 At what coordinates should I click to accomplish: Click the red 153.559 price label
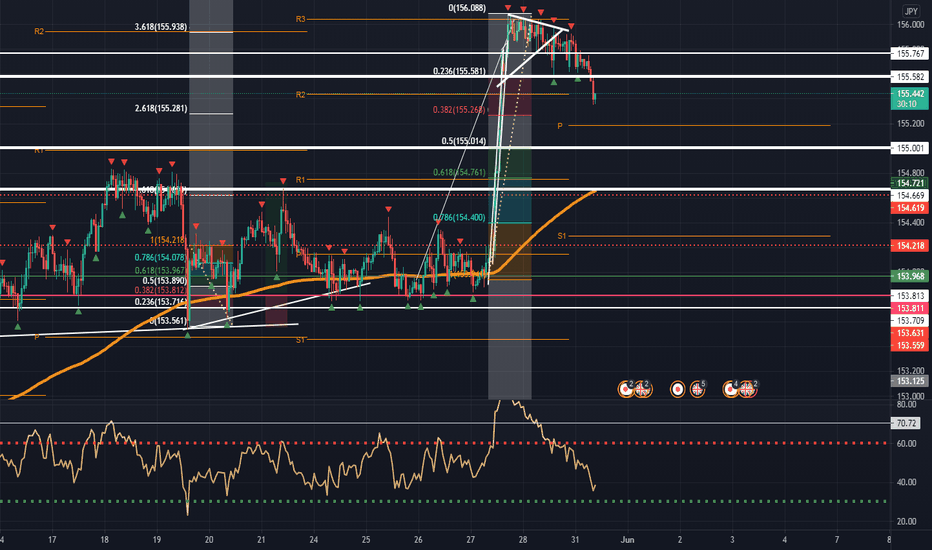(910, 345)
